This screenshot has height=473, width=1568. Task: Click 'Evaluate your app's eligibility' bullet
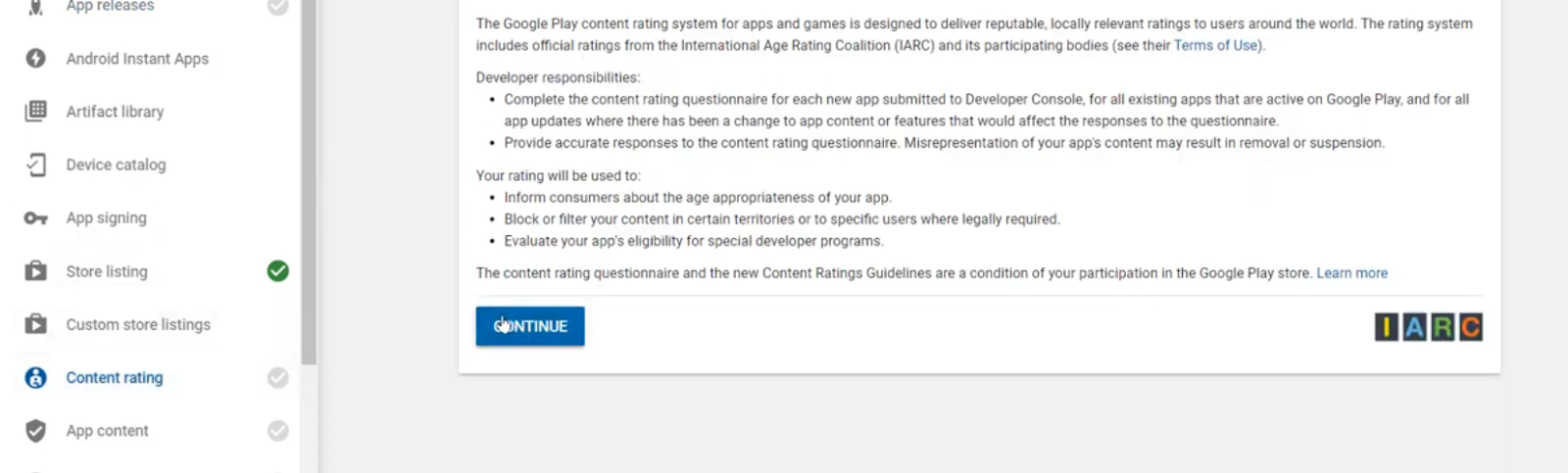[694, 241]
